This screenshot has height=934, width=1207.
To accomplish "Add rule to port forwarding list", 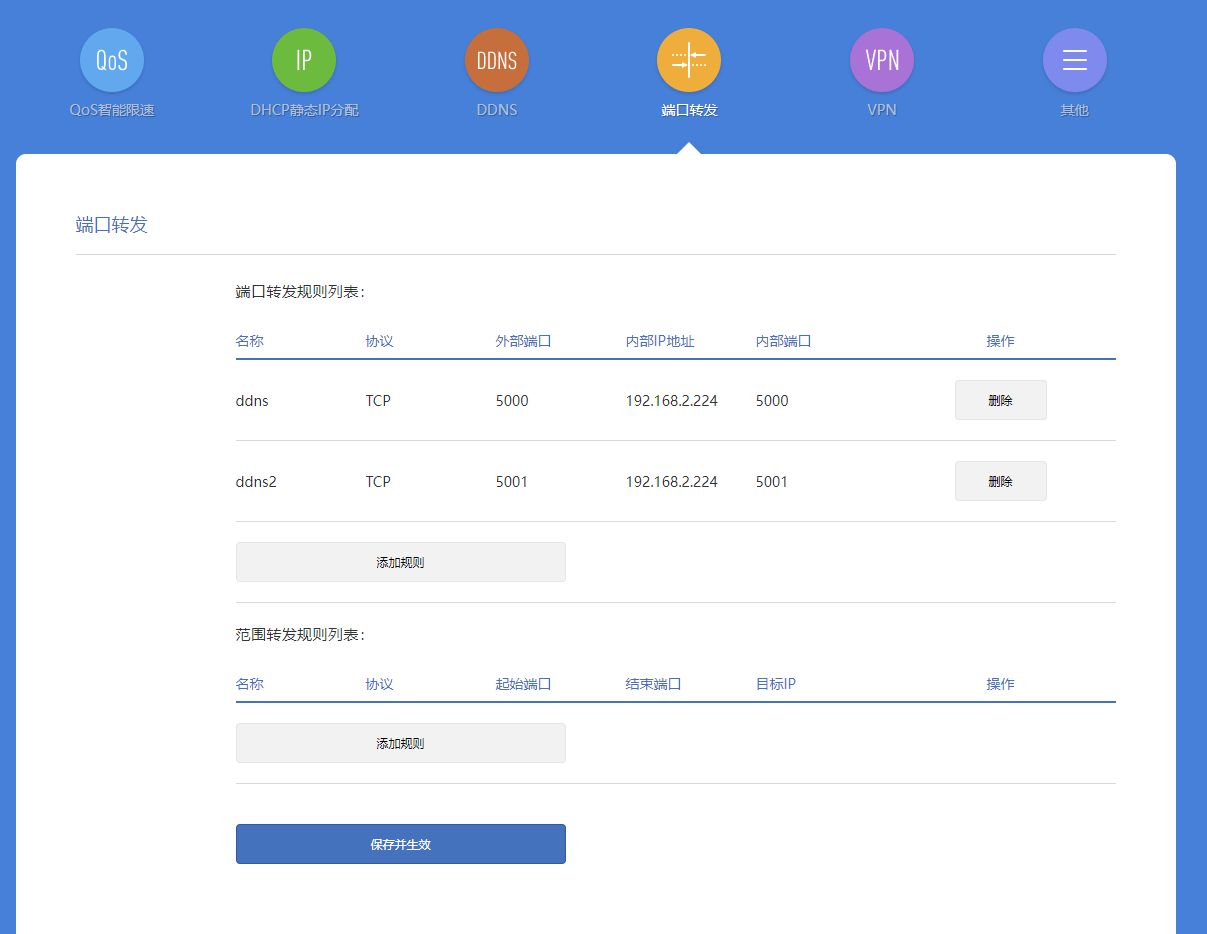I will coord(400,562).
